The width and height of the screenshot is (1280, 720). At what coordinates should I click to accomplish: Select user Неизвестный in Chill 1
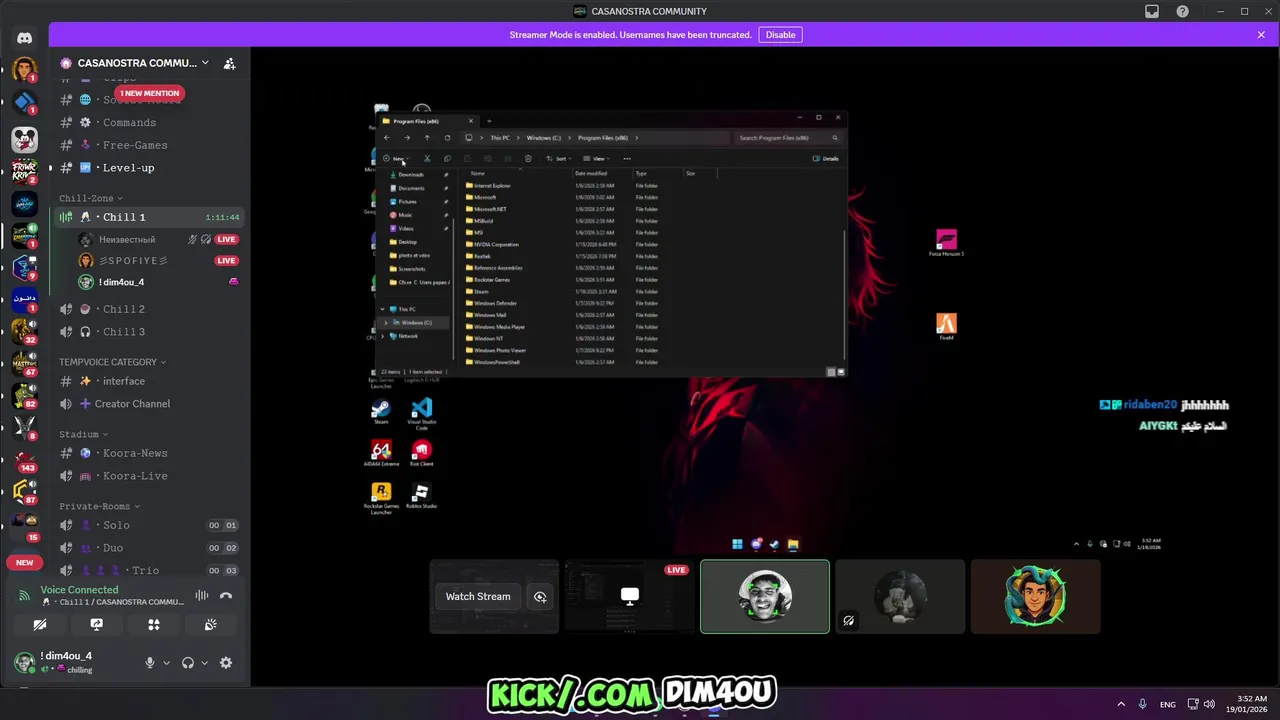click(158, 240)
